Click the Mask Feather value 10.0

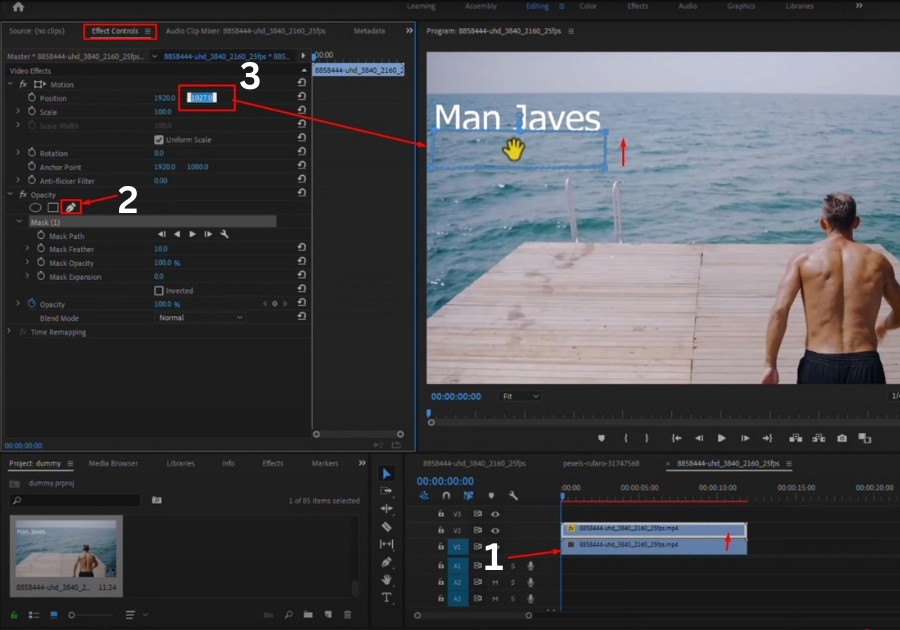161,248
